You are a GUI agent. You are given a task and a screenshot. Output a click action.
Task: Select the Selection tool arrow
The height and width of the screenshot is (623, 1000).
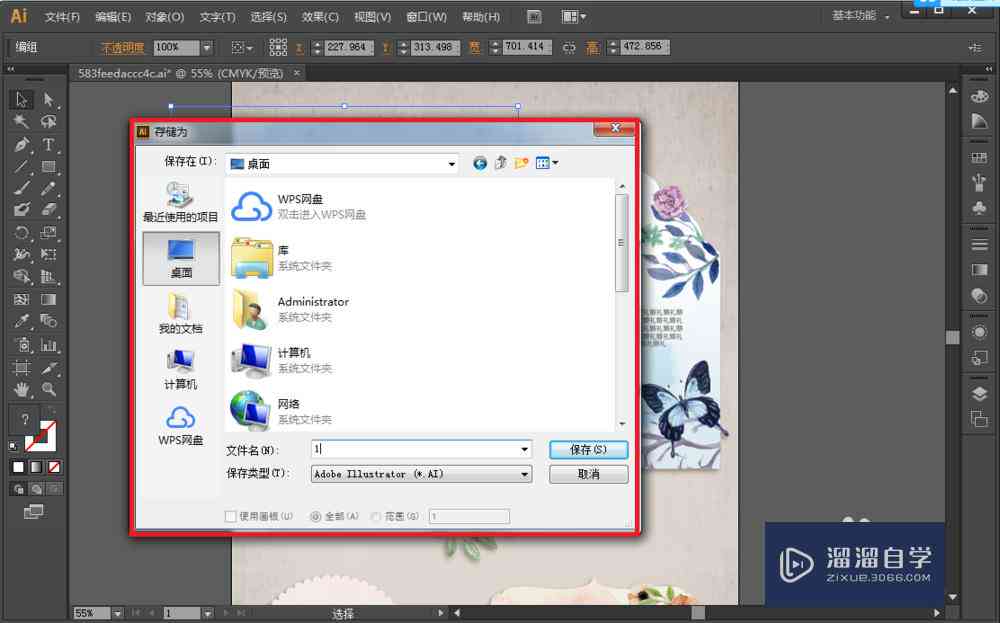(x=21, y=99)
